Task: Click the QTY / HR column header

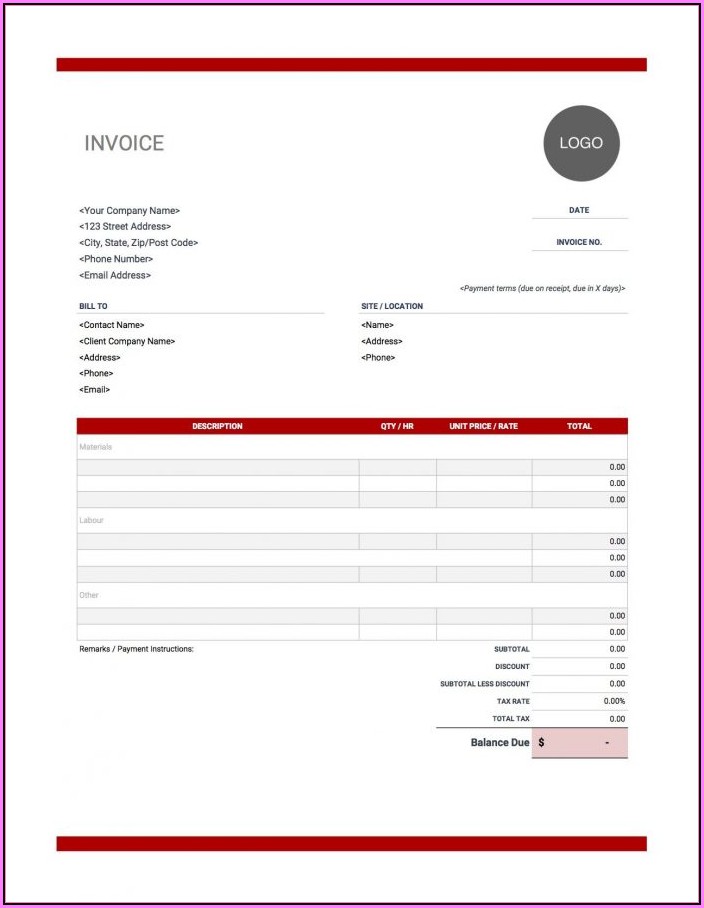Action: click(x=397, y=426)
